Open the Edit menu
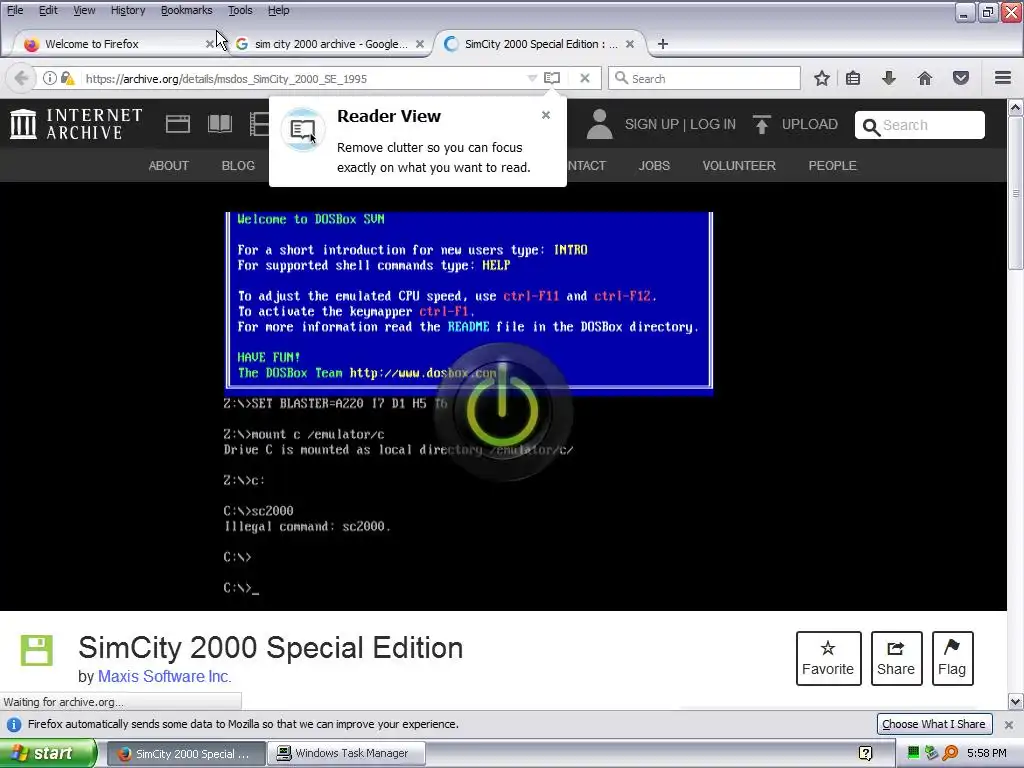 tap(48, 10)
